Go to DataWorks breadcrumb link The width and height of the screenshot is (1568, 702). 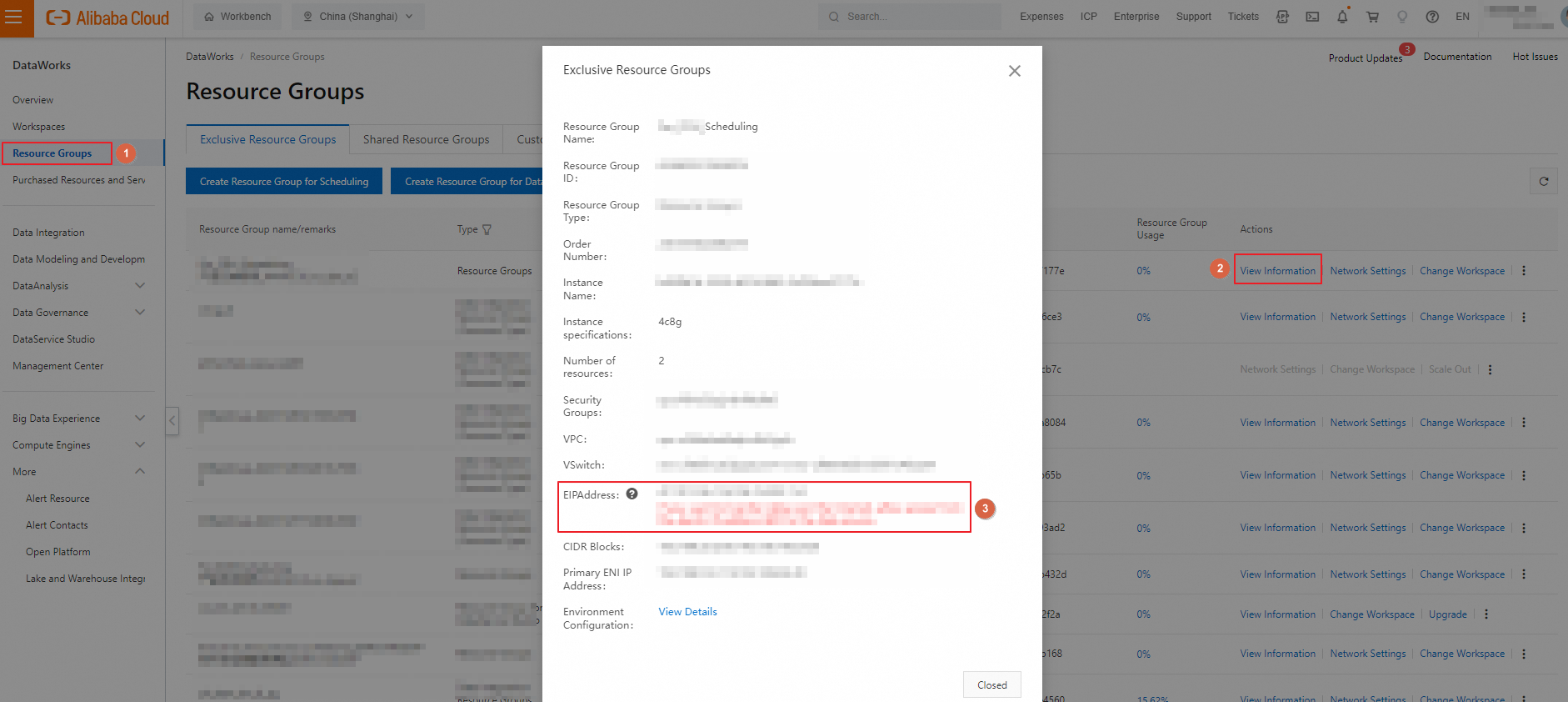210,57
